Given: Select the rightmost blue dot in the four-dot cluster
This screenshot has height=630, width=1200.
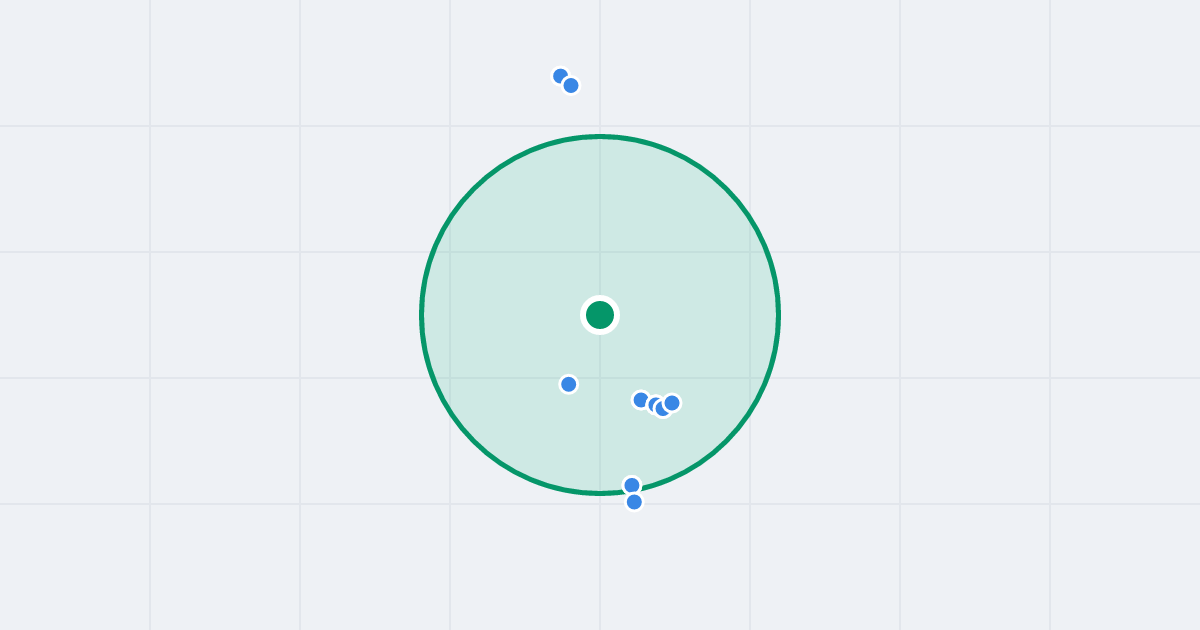Looking at the screenshot, I should [672, 403].
